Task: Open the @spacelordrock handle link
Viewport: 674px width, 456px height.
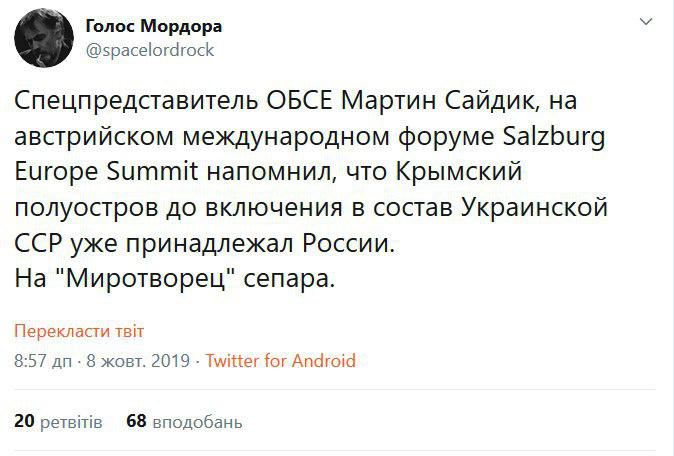Action: coord(150,50)
